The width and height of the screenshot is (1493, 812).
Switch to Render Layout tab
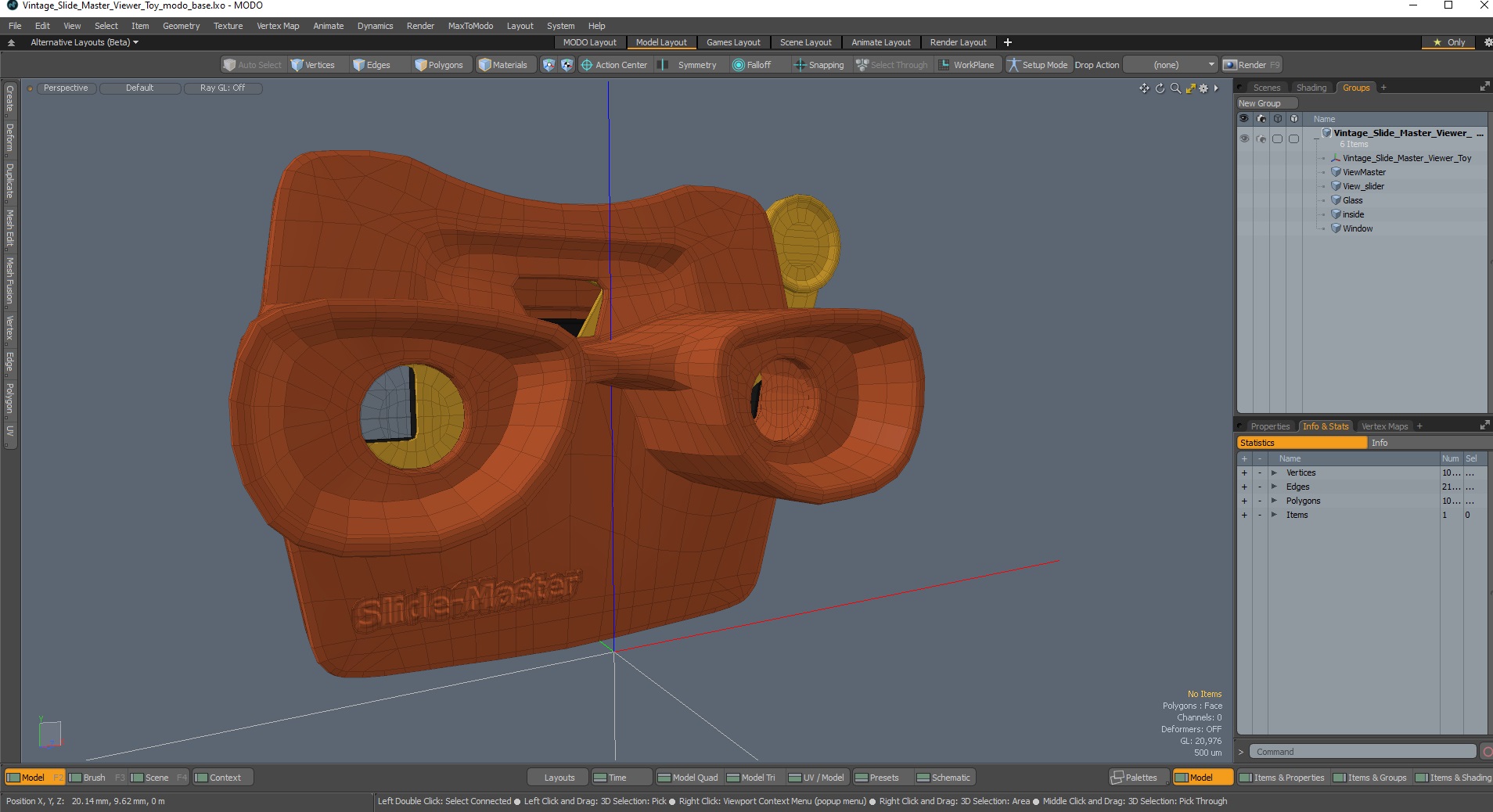[x=958, y=42]
